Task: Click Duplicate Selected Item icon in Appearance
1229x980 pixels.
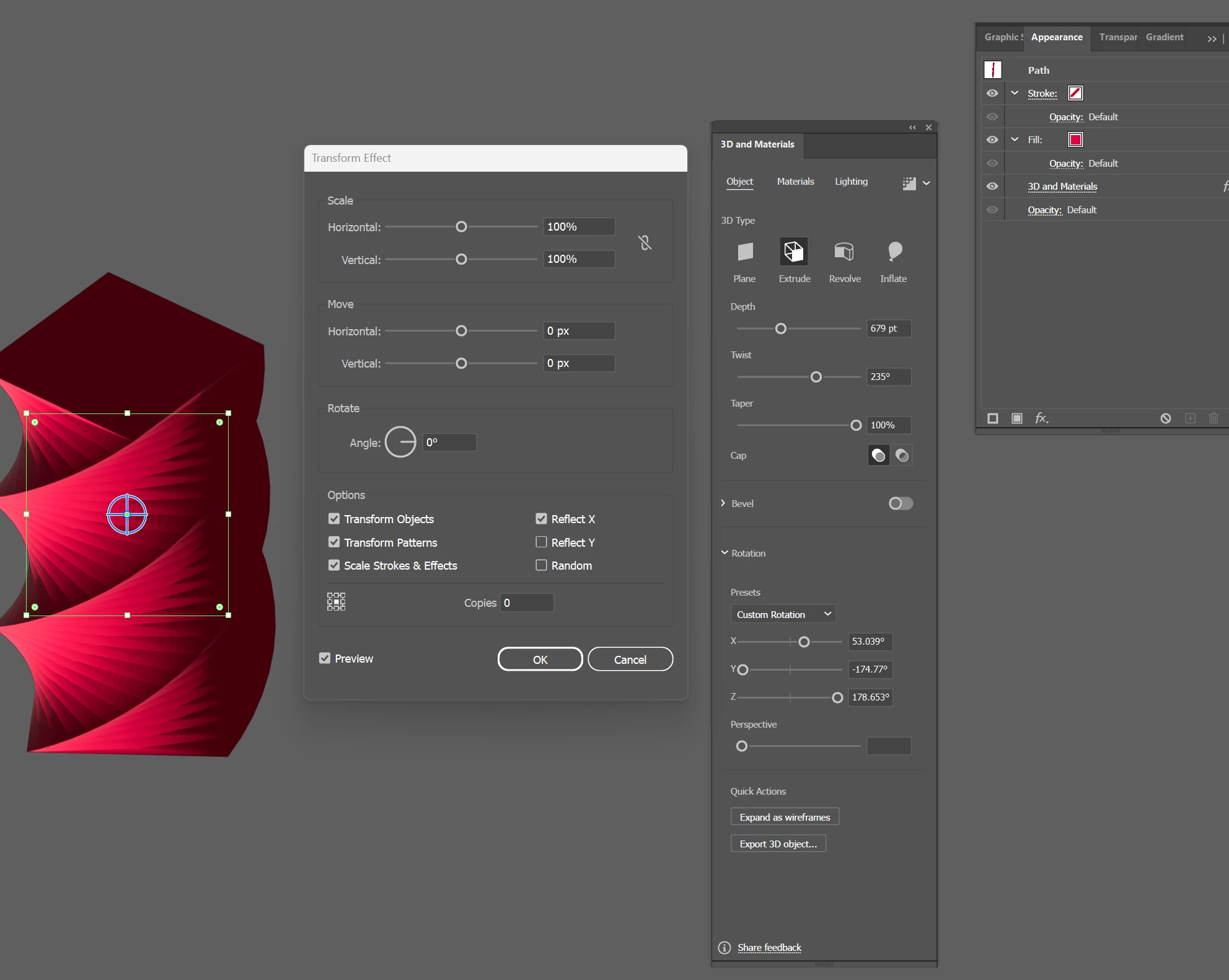Action: pos(1190,418)
